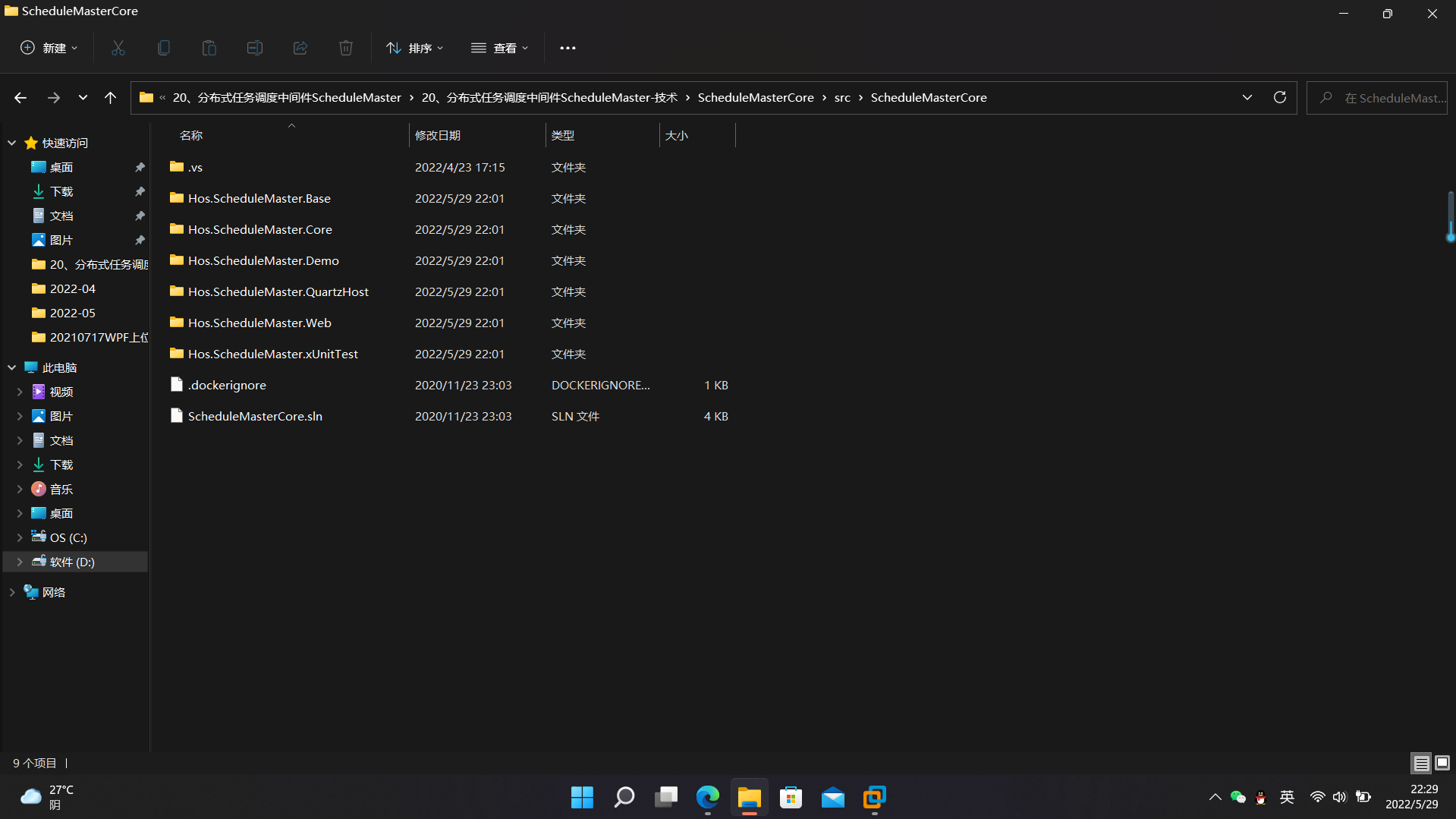Open Mail app from taskbar
This screenshot has height=819, width=1456.
[833, 797]
